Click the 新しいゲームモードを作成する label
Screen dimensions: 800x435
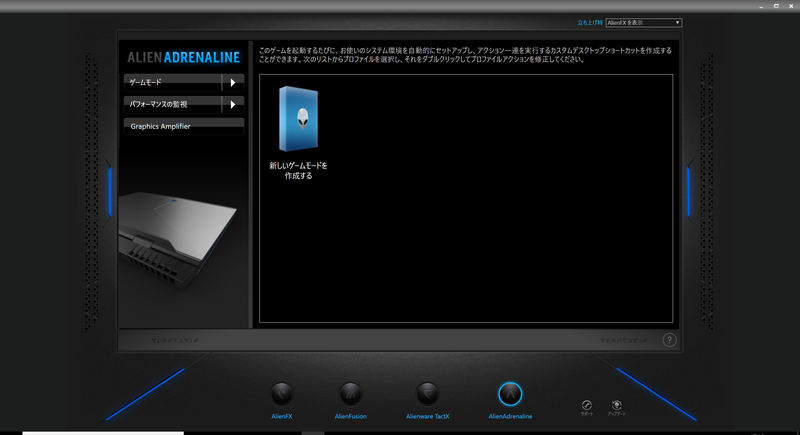click(298, 171)
